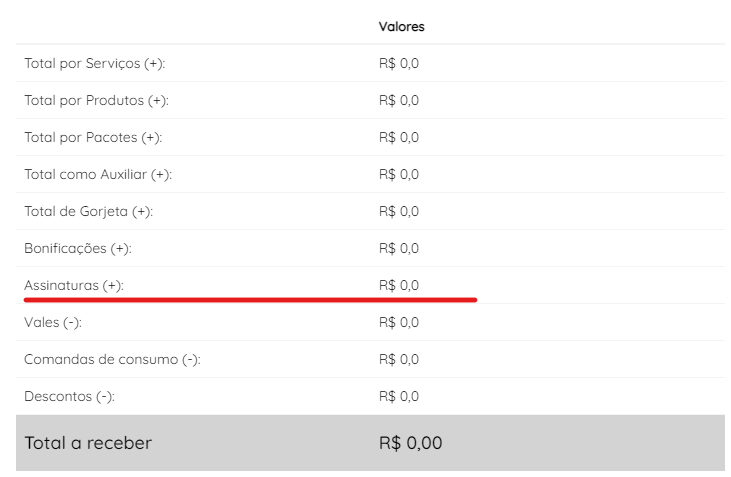Click the Total como Auxiliar R$ 0,0 value

click(x=399, y=174)
